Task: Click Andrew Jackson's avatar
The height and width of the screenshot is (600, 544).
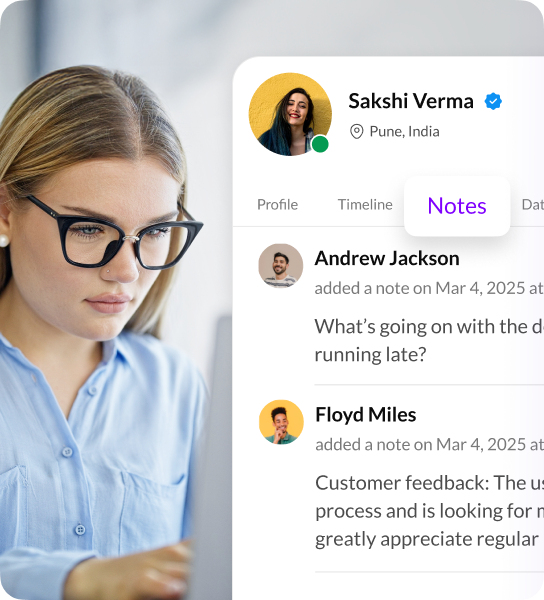Action: point(280,266)
